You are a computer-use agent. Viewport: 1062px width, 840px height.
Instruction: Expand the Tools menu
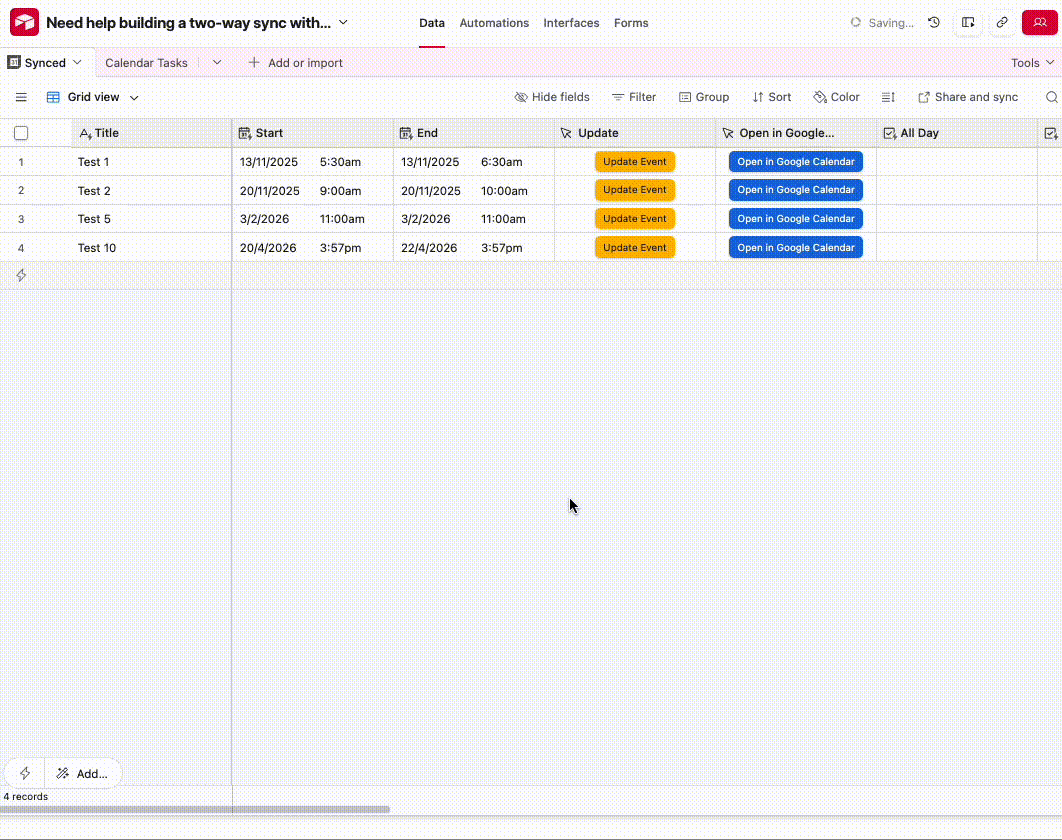coord(1032,63)
